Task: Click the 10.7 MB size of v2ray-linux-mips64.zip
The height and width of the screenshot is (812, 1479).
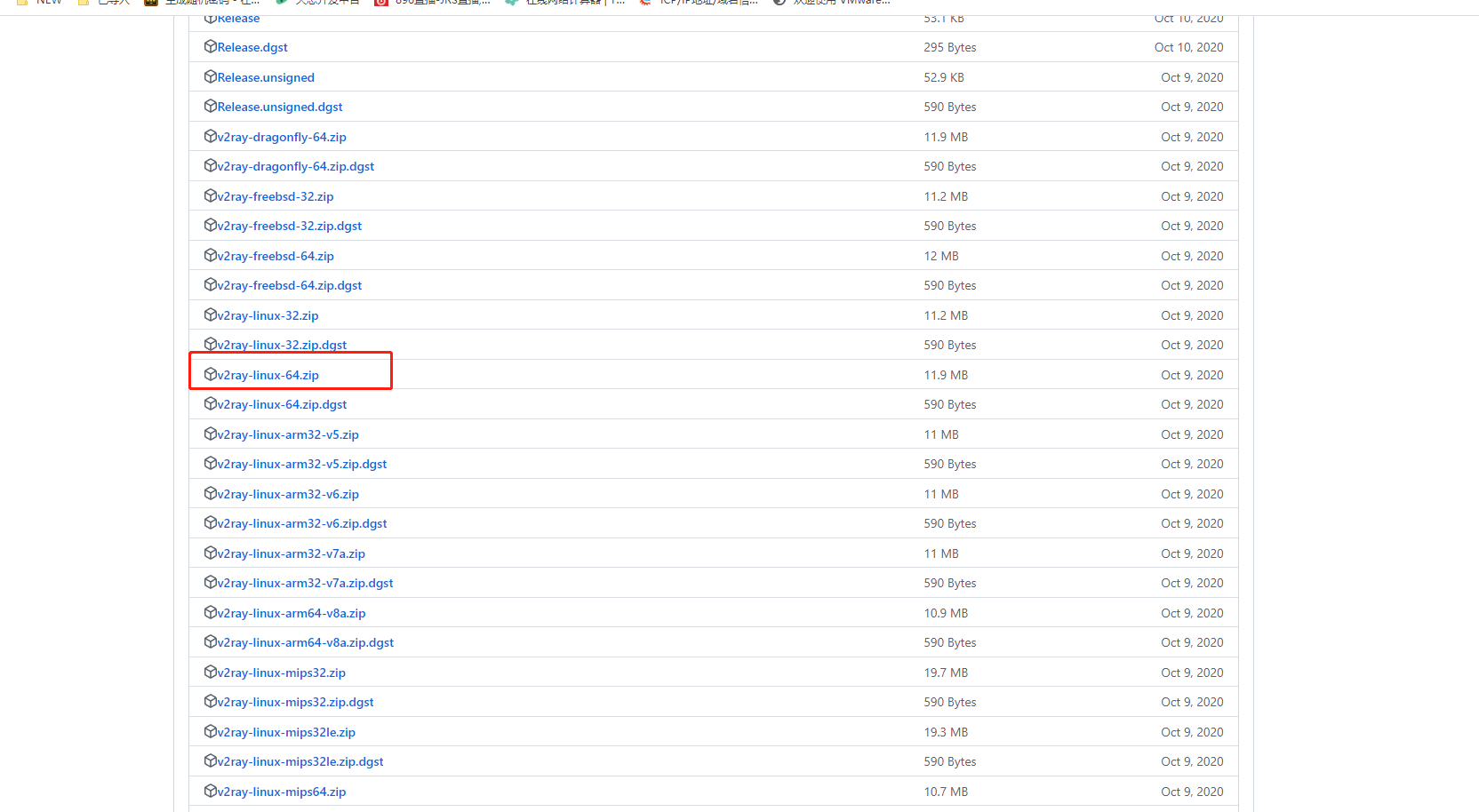Action: click(x=946, y=792)
